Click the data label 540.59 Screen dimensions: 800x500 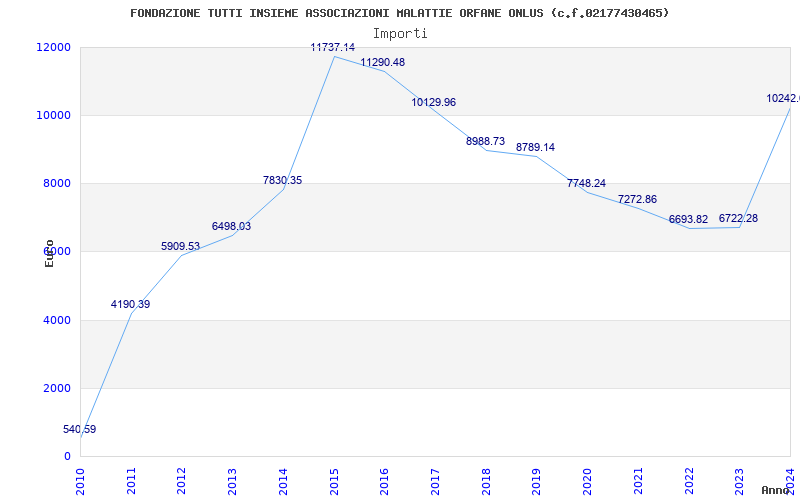click(80, 430)
